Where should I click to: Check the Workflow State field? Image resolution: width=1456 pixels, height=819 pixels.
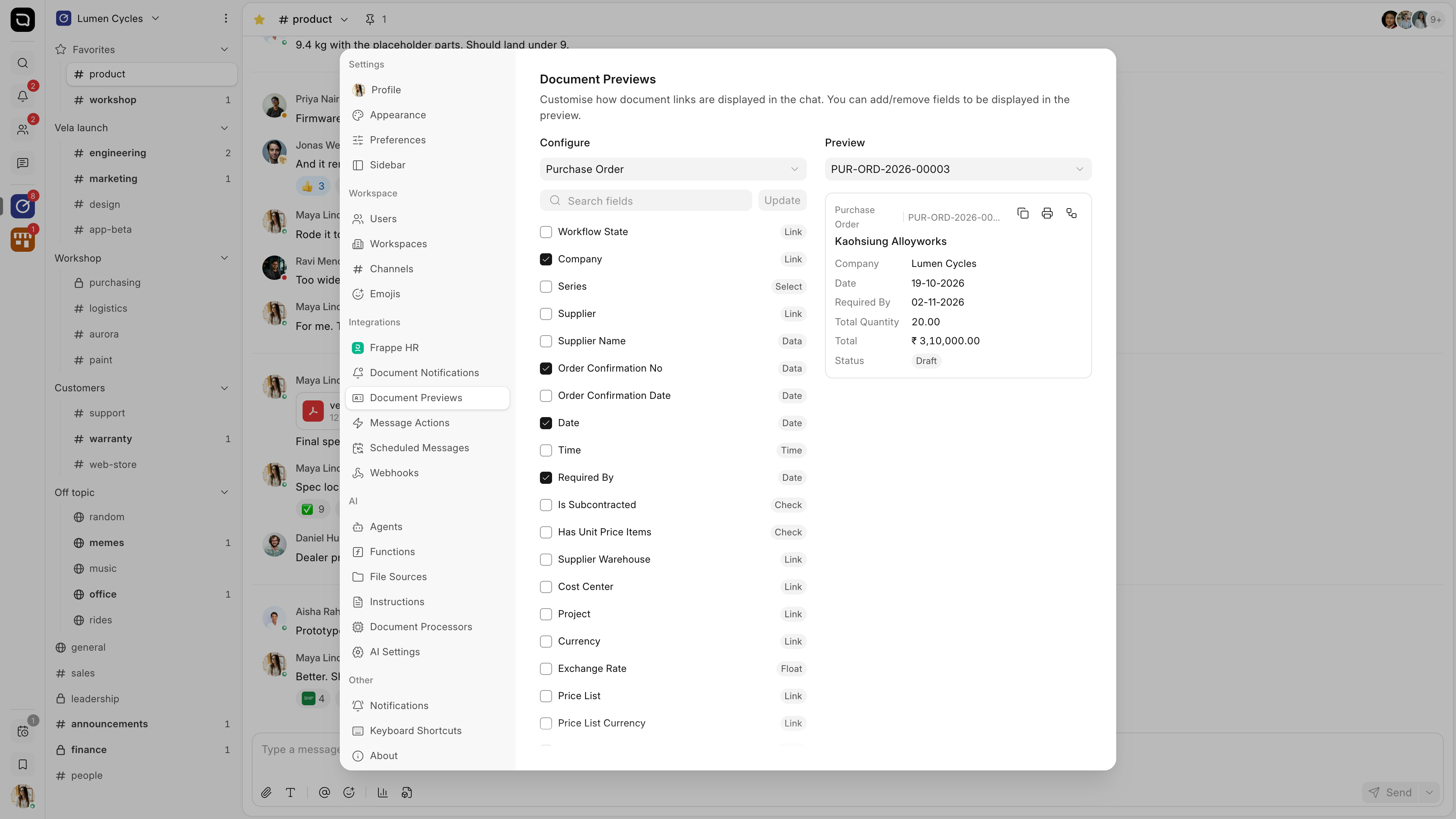coord(546,232)
